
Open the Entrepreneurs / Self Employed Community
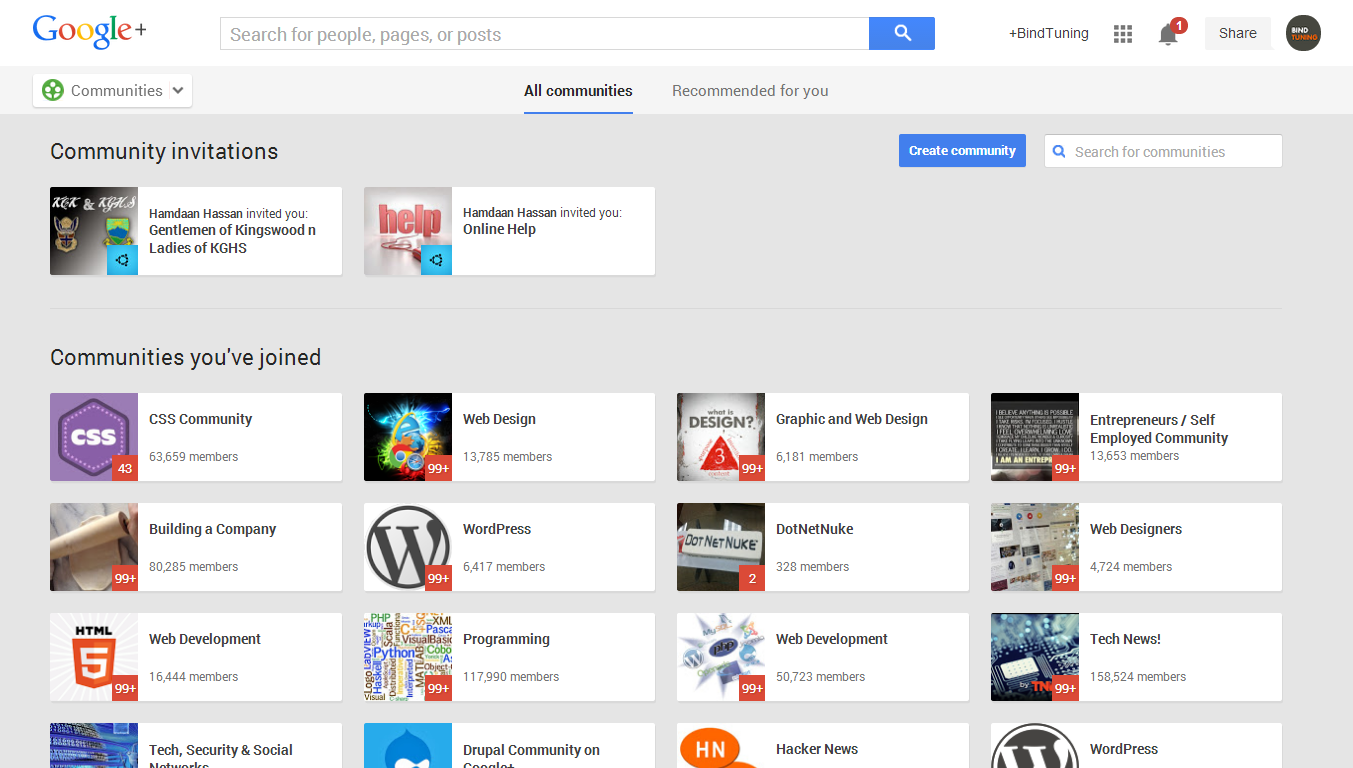point(1159,429)
